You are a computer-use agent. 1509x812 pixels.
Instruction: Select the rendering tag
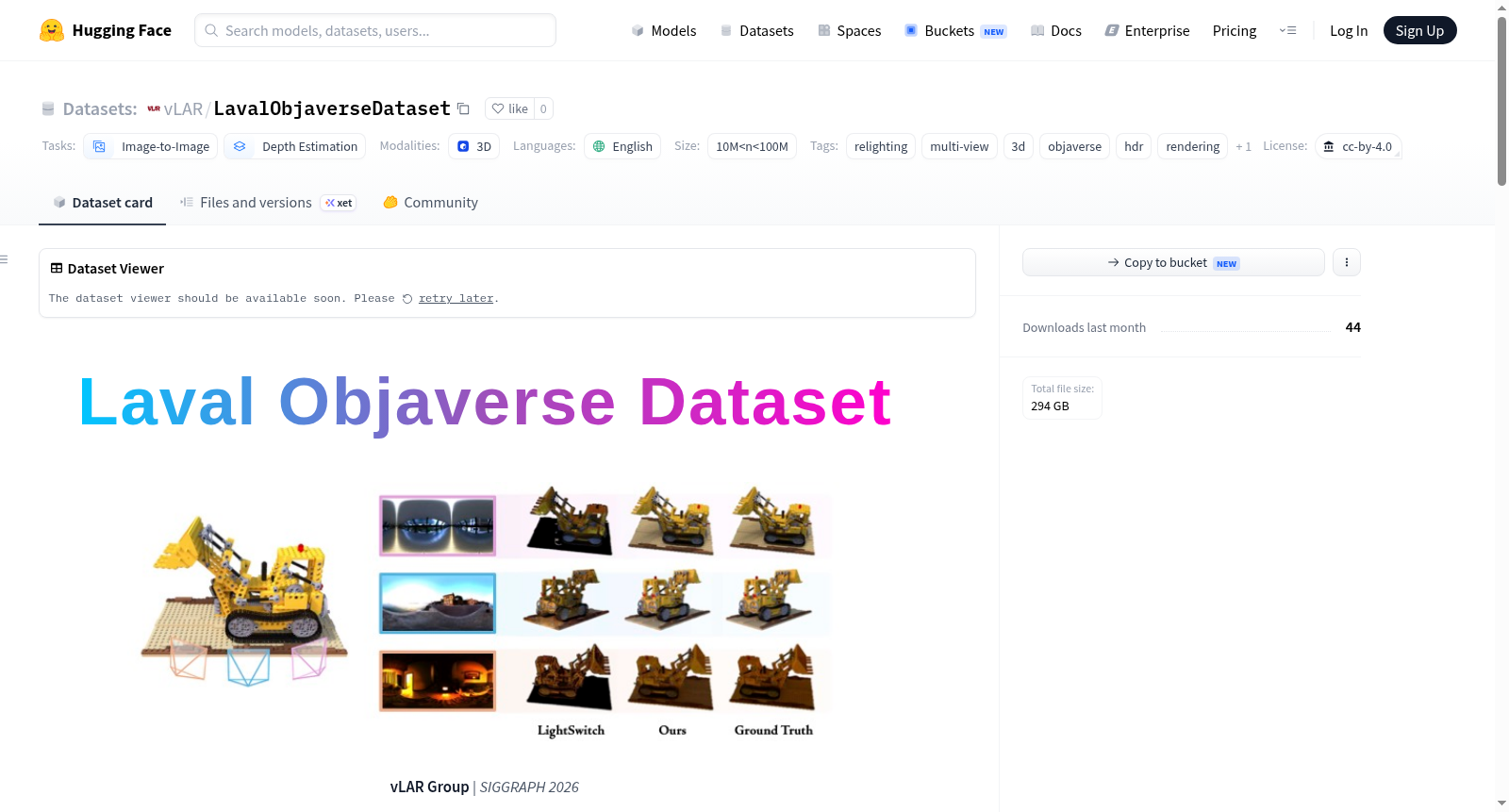click(1192, 146)
